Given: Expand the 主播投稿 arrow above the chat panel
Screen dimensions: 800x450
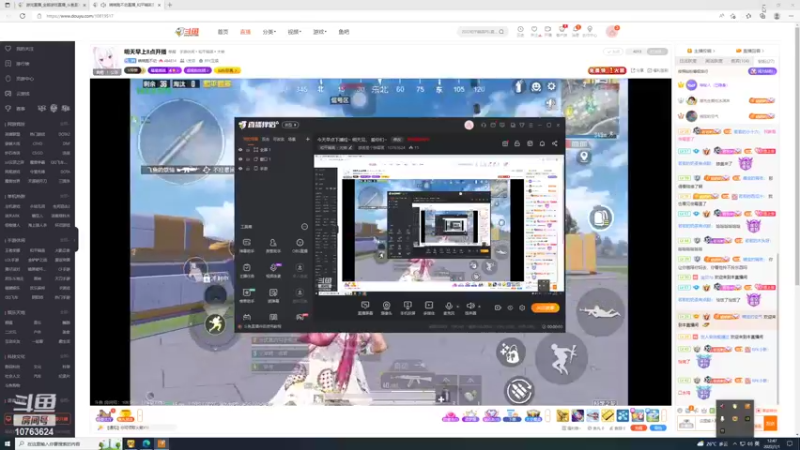Looking at the screenshot, I should (x=713, y=51).
